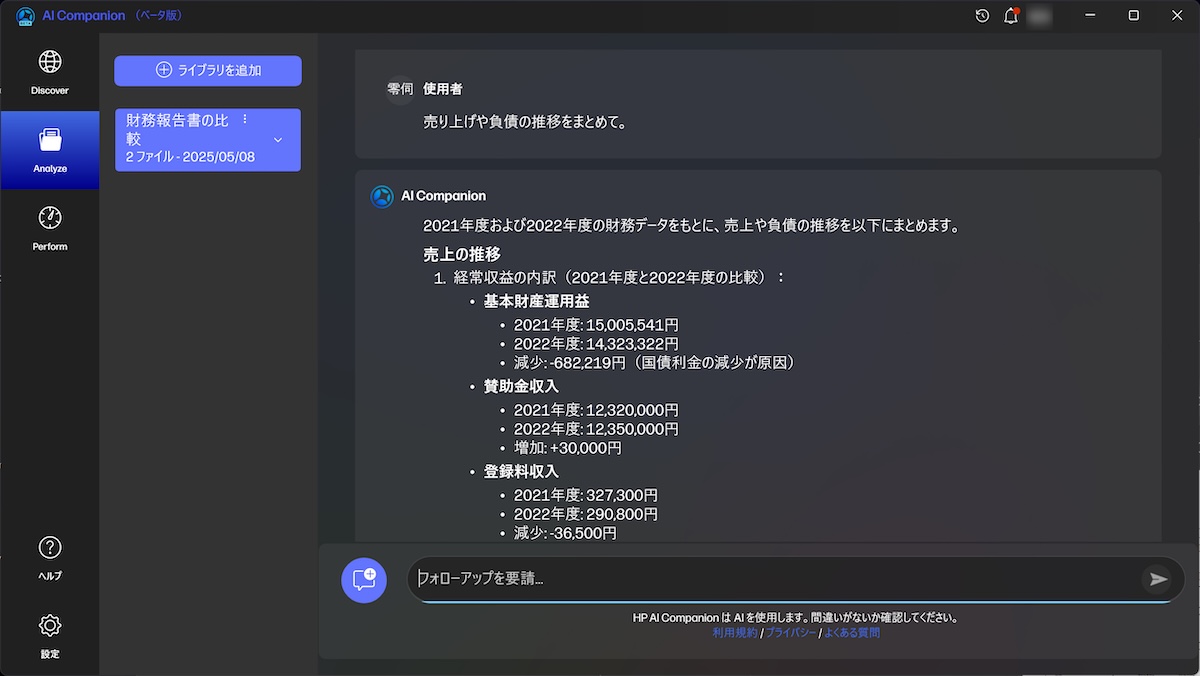Click the ライブラリを追加 button

click(208, 70)
